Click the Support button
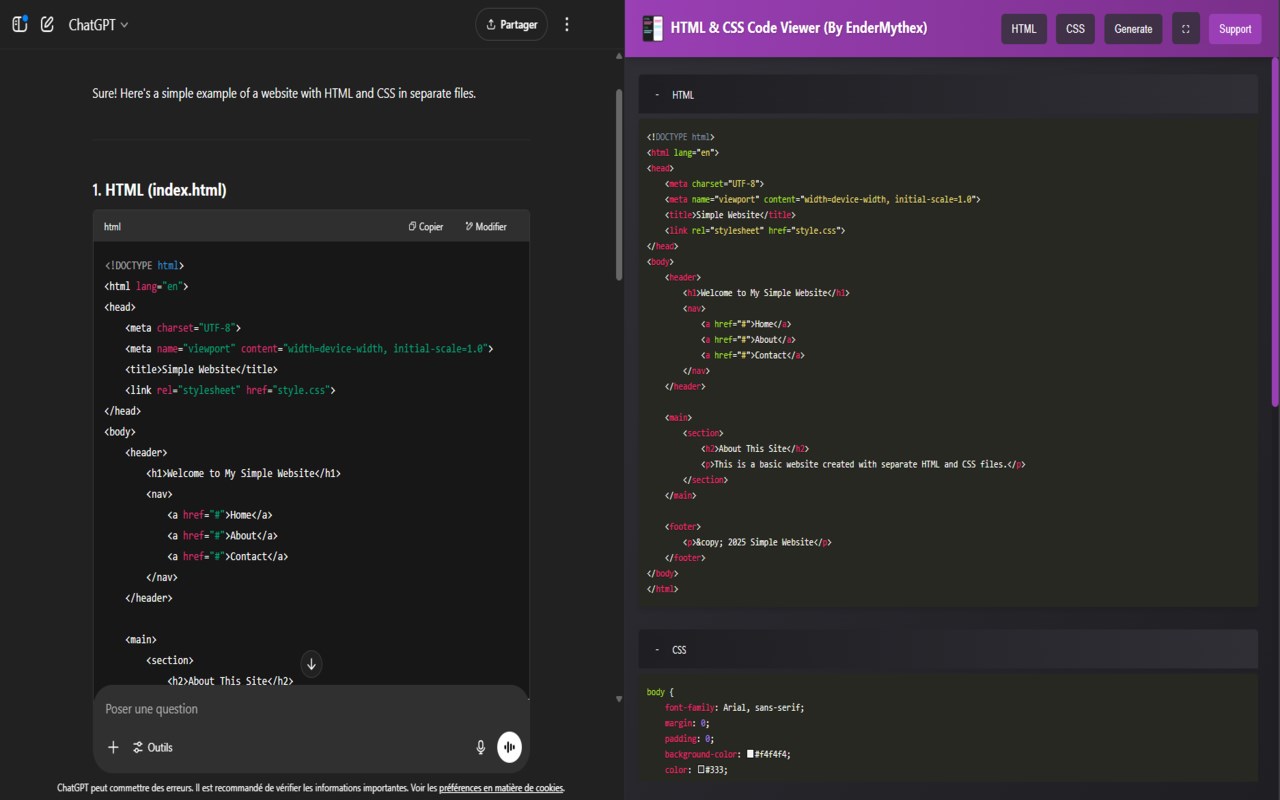 click(1235, 29)
